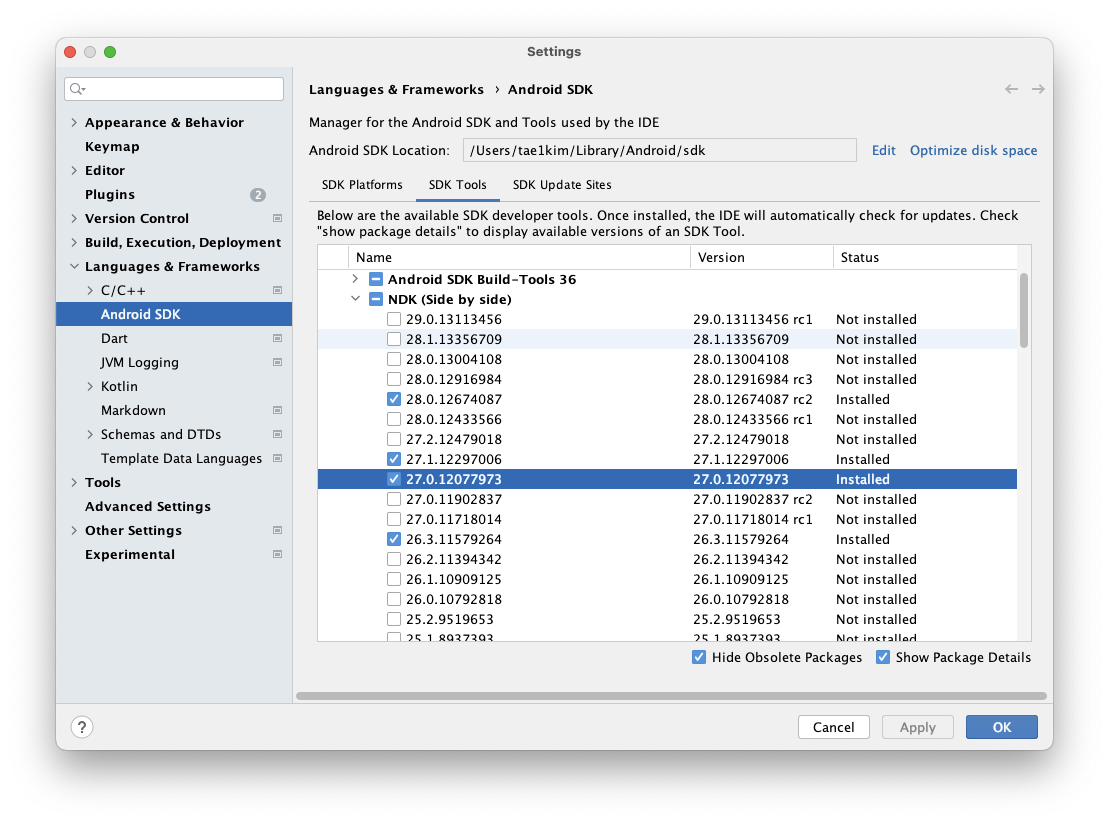This screenshot has width=1109, height=824.
Task: Check NDK version 29.0.13113456
Action: click(x=394, y=319)
